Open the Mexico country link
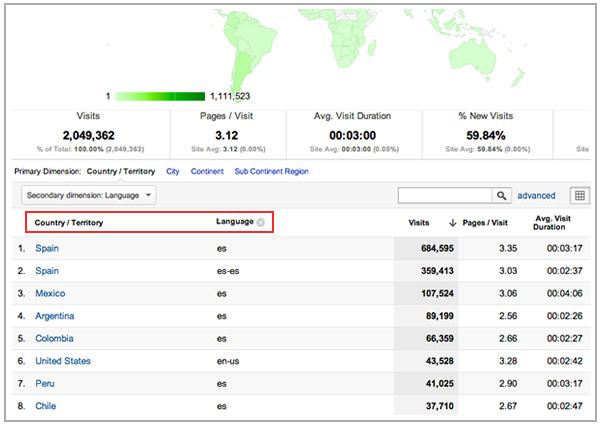This screenshot has width=600, height=428. [x=50, y=293]
